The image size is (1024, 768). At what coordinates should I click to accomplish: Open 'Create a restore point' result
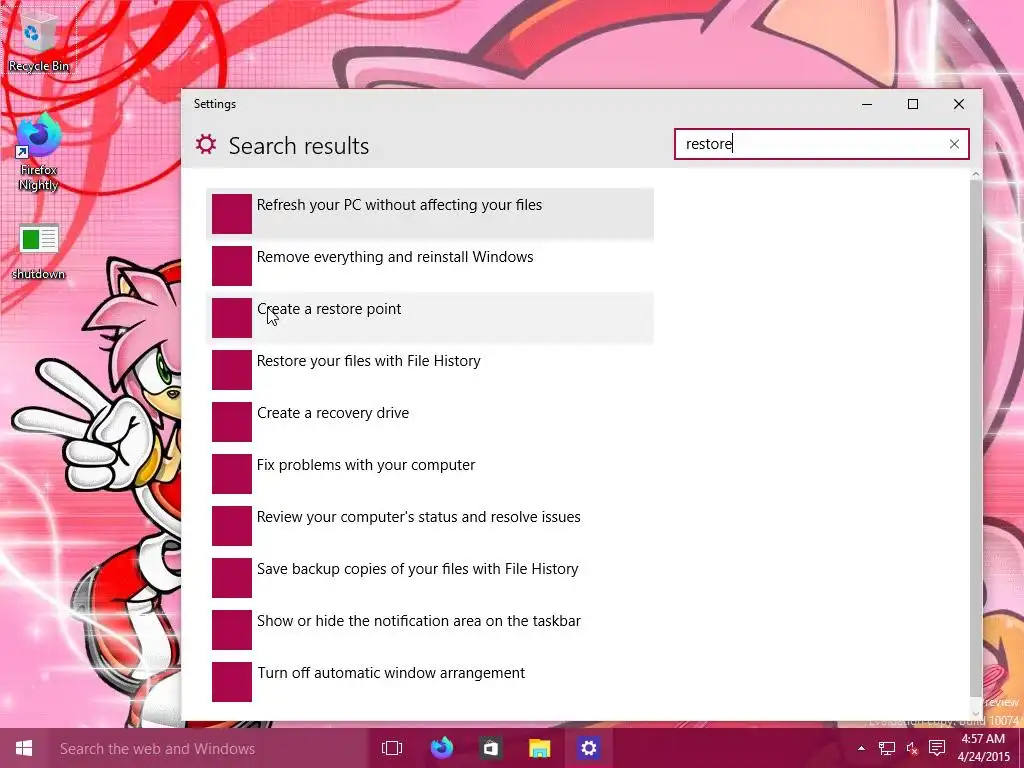pyautogui.click(x=430, y=318)
